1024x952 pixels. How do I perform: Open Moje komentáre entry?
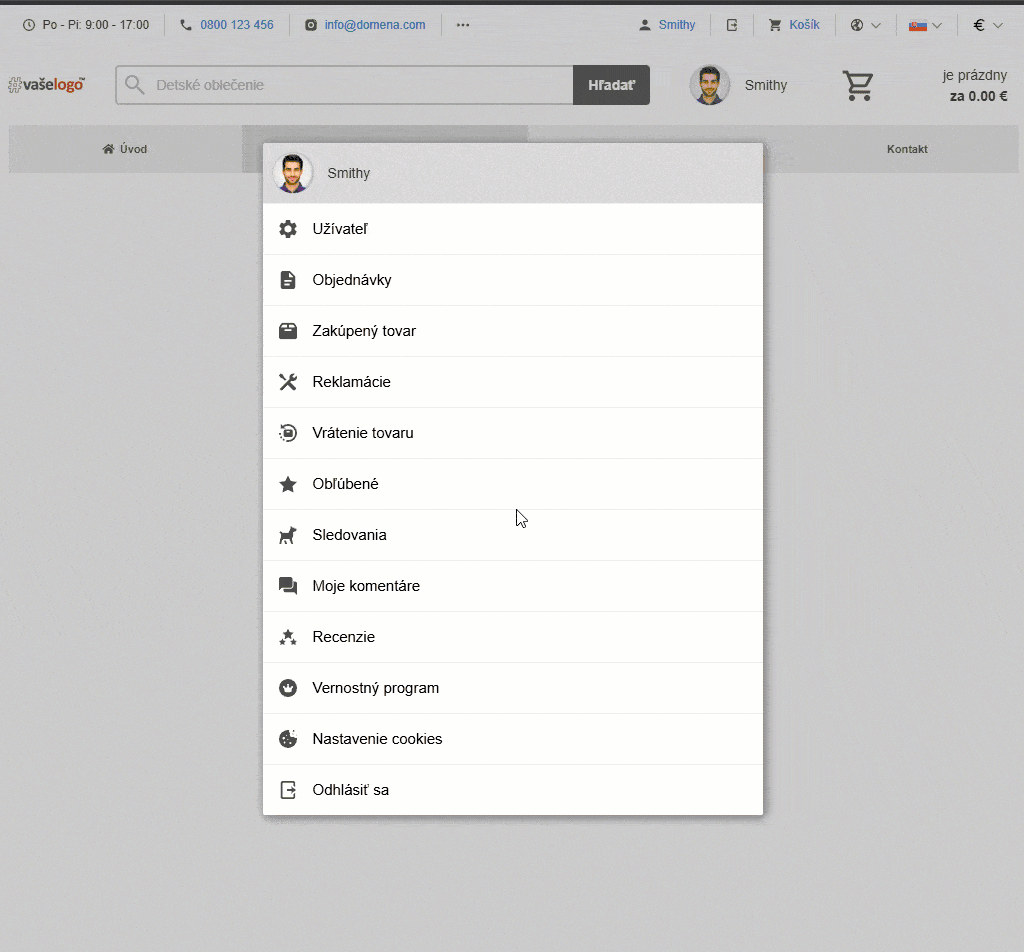click(513, 586)
